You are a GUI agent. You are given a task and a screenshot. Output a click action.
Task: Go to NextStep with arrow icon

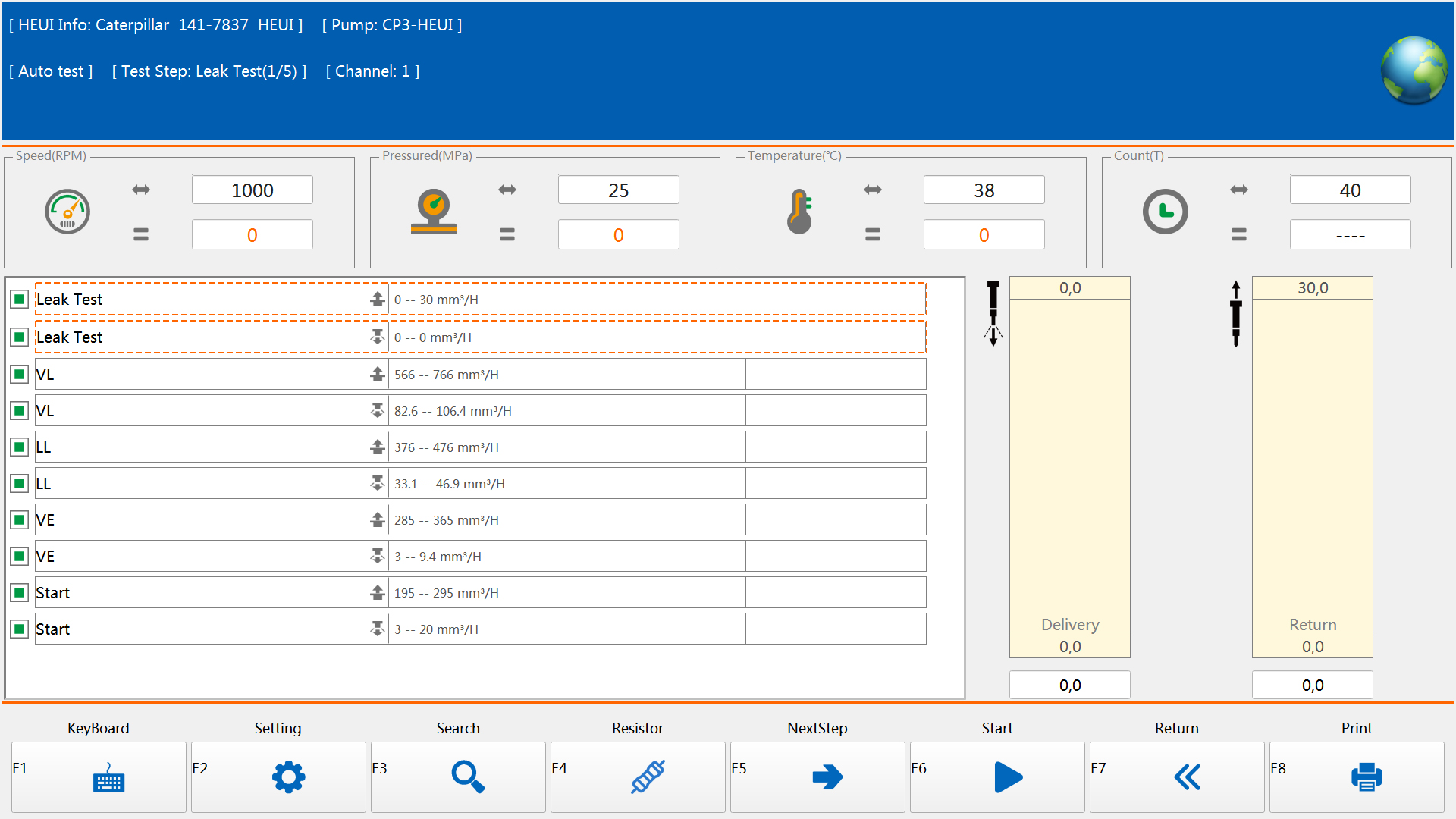click(x=827, y=777)
